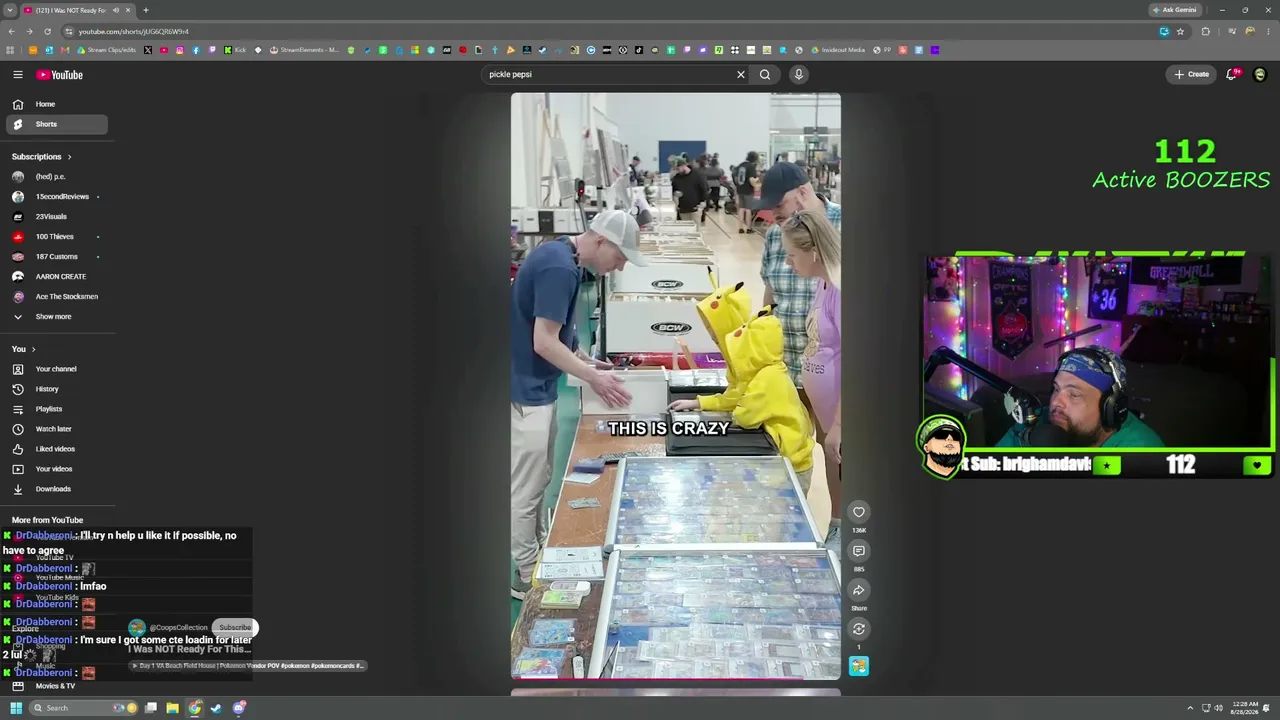Open Movies & TV
This screenshot has height=720, width=1280.
tap(56, 686)
